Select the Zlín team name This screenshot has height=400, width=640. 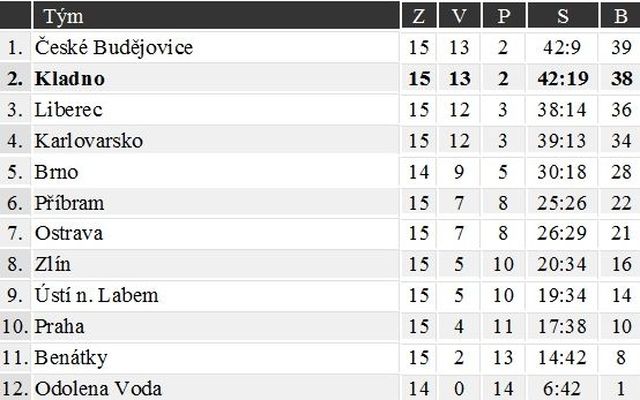point(53,264)
